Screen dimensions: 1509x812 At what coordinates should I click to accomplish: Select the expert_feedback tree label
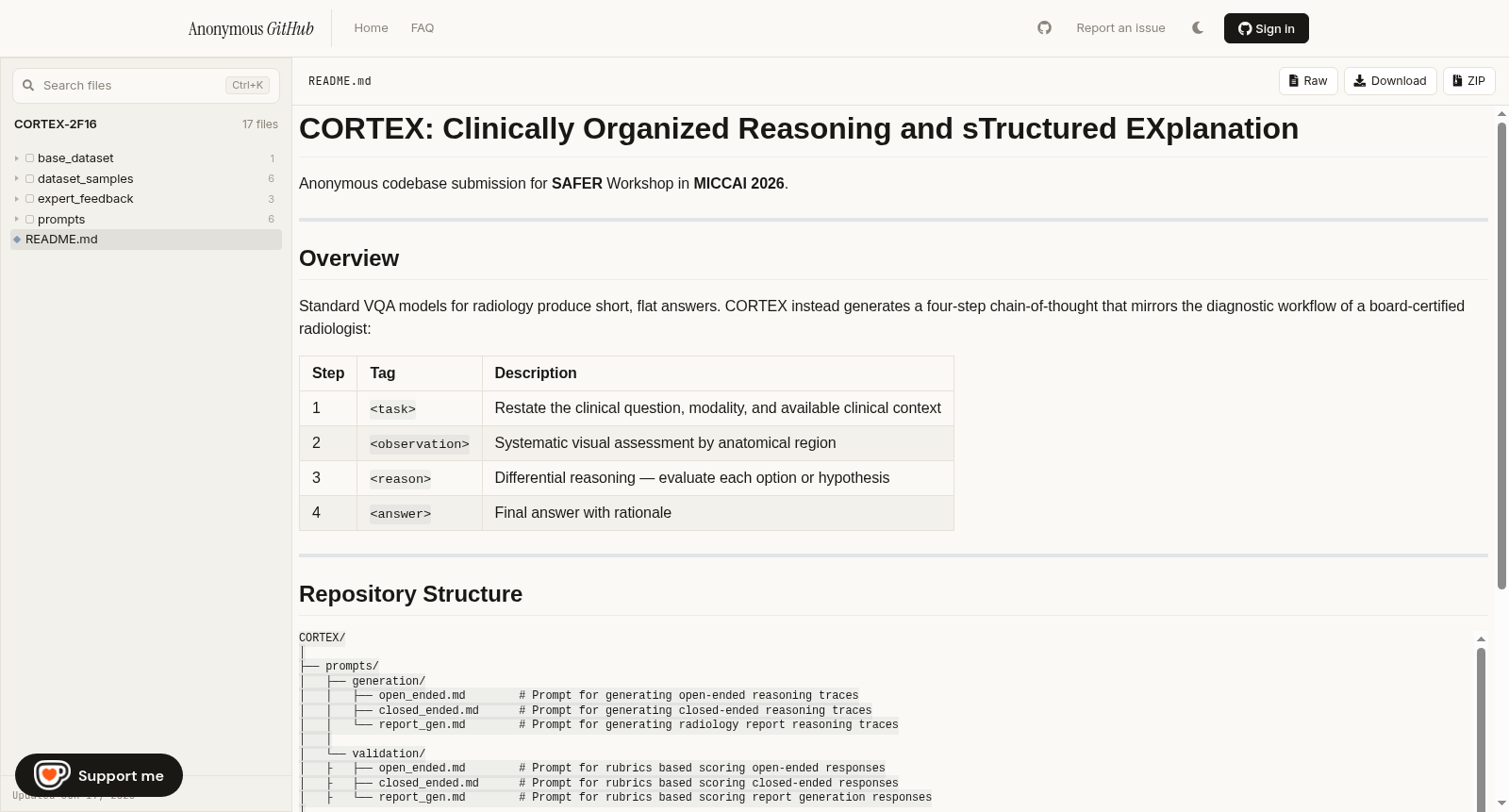[85, 199]
